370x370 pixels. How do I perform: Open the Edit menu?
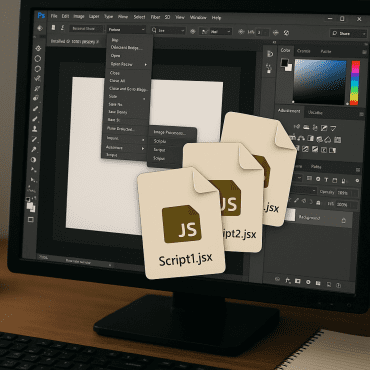pos(65,16)
